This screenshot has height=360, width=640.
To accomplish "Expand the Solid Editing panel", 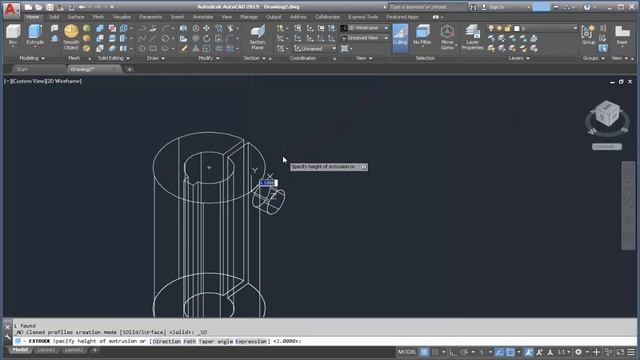I will (x=113, y=58).
